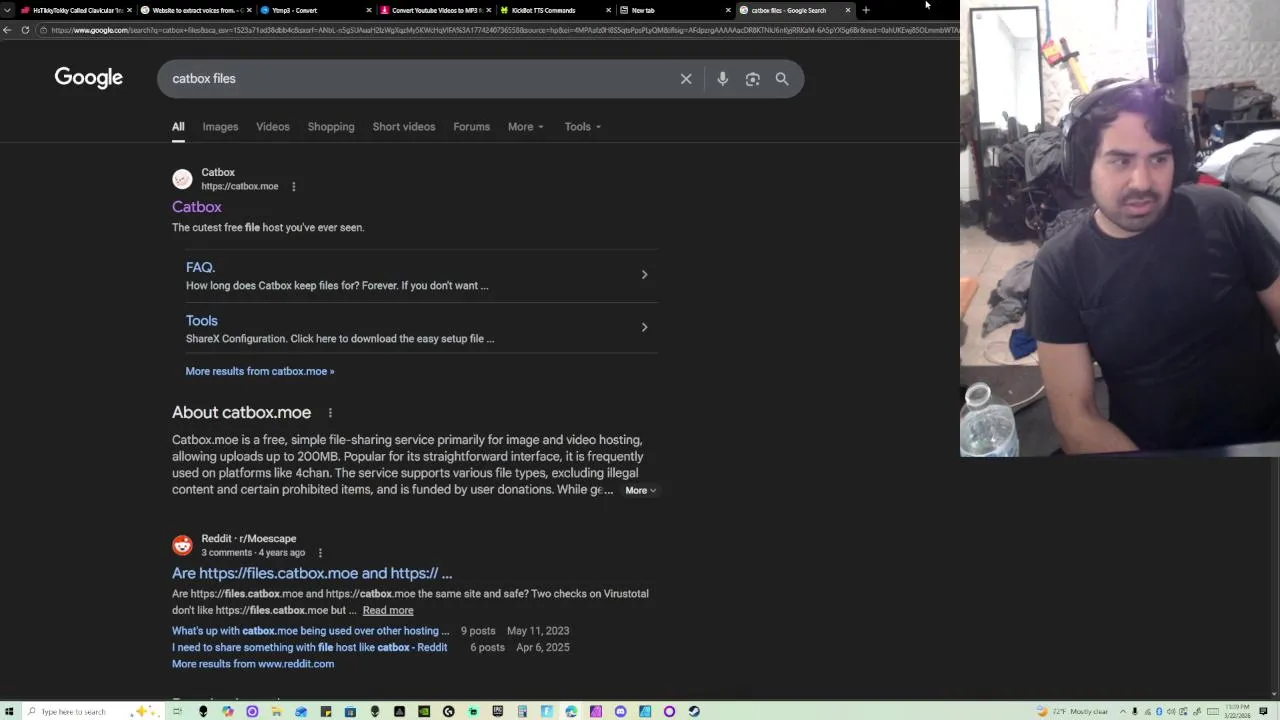Open Task View on the taskbar
The height and width of the screenshot is (720, 1280).
(177, 711)
